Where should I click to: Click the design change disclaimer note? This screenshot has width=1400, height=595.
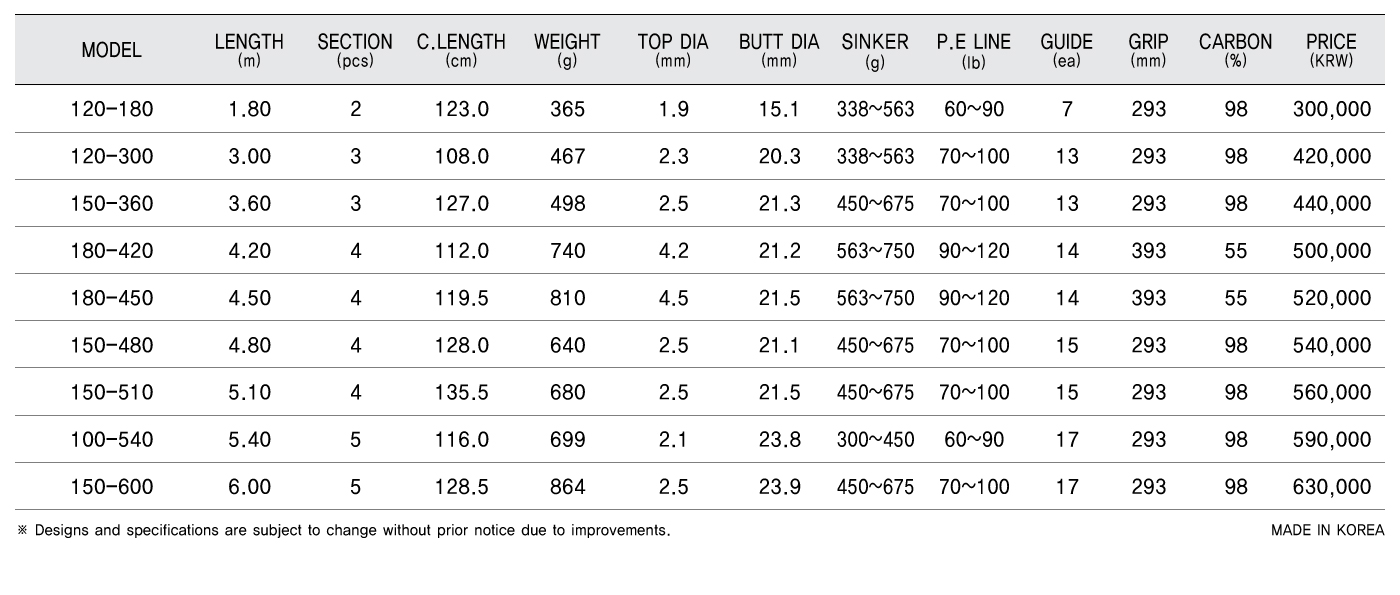(x=343, y=530)
